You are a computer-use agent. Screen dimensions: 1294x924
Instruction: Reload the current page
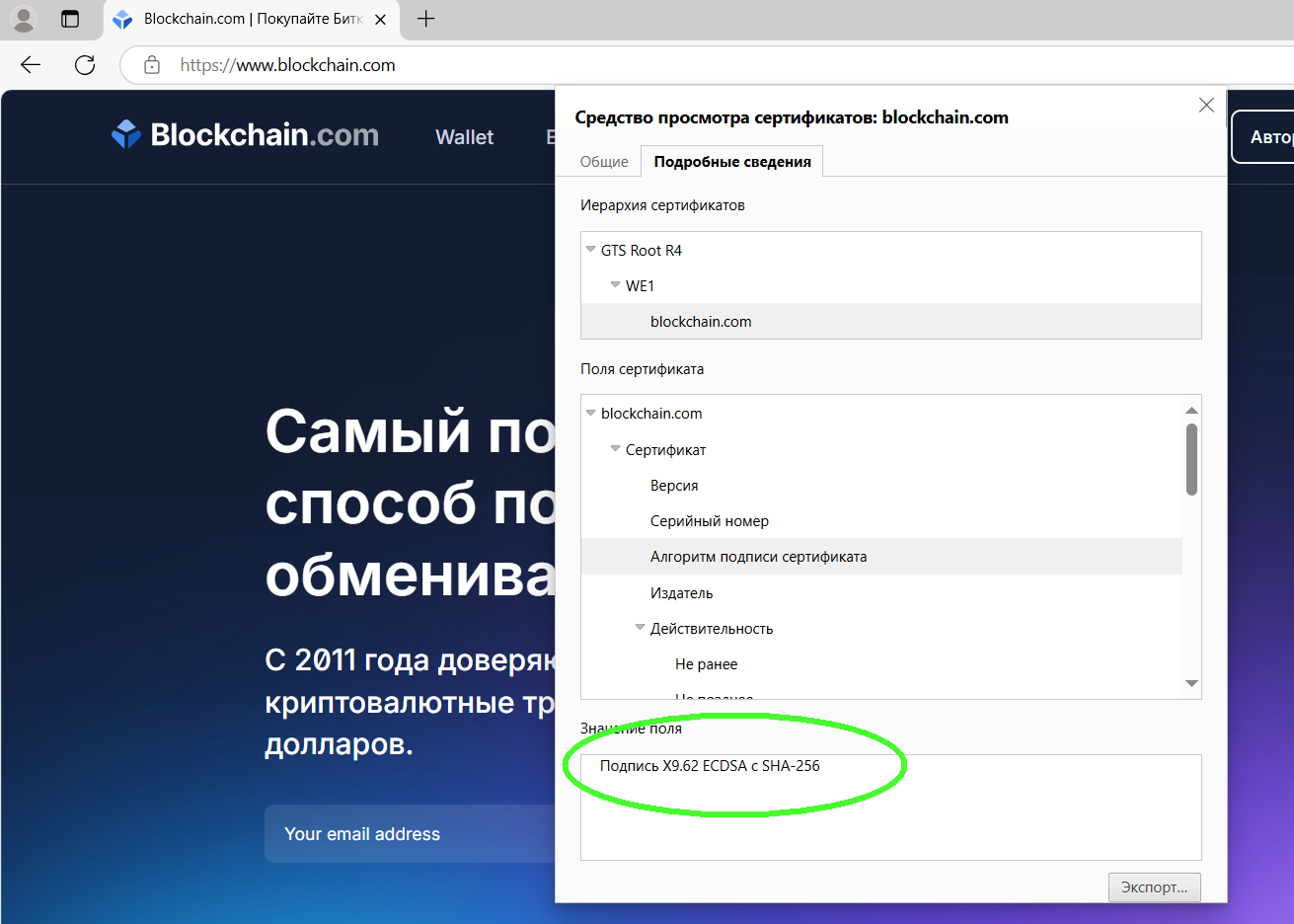coord(85,65)
